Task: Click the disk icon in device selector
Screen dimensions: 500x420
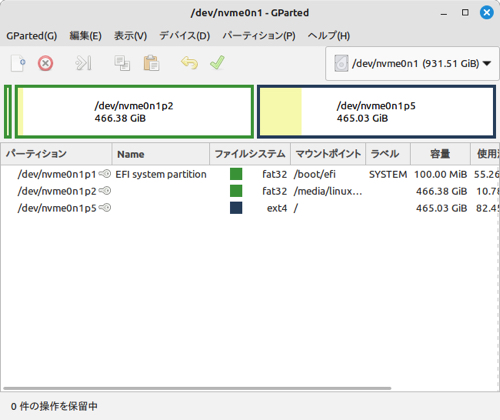Action: (341, 63)
